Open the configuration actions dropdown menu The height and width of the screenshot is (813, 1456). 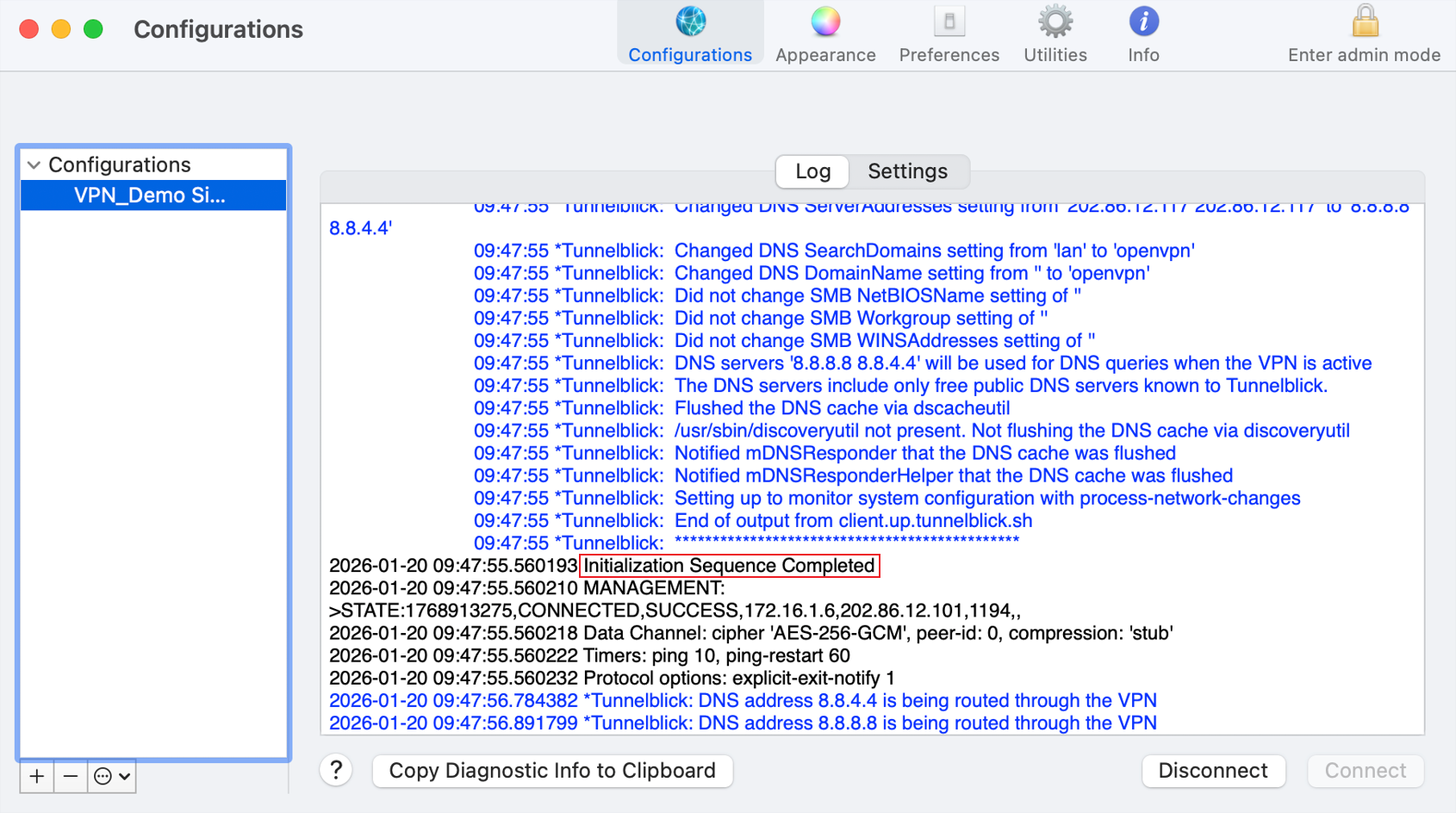coord(112,777)
